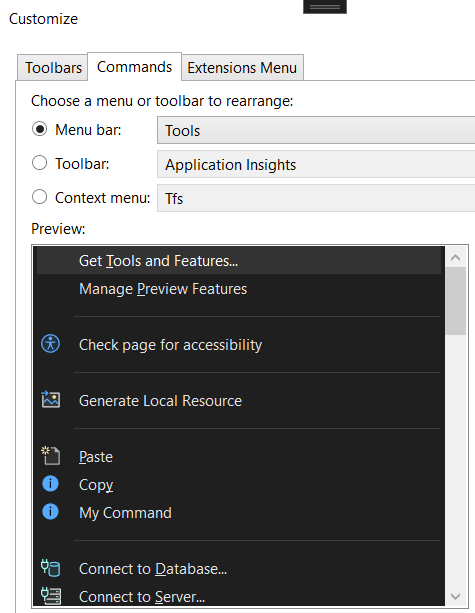Open the Tools menu bar dropdown
The width and height of the screenshot is (475, 613).
click(x=316, y=130)
